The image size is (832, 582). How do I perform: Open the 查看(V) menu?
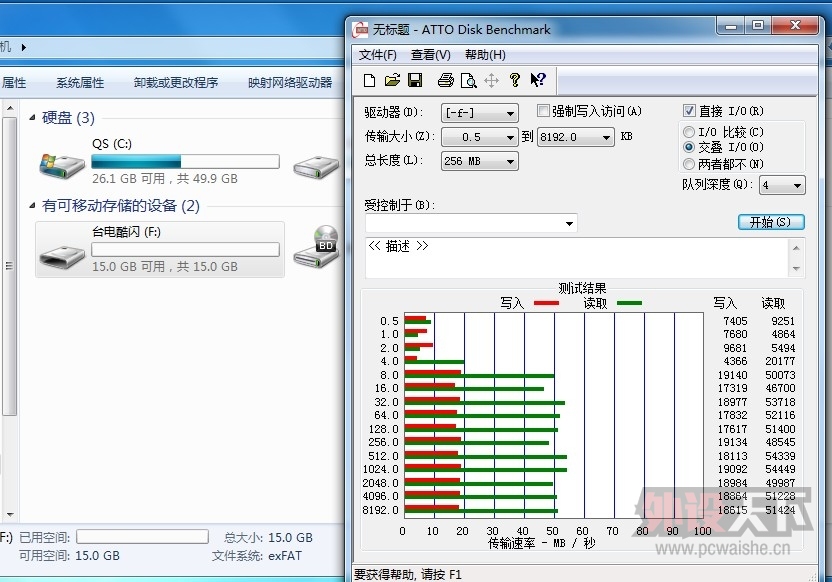pos(430,55)
